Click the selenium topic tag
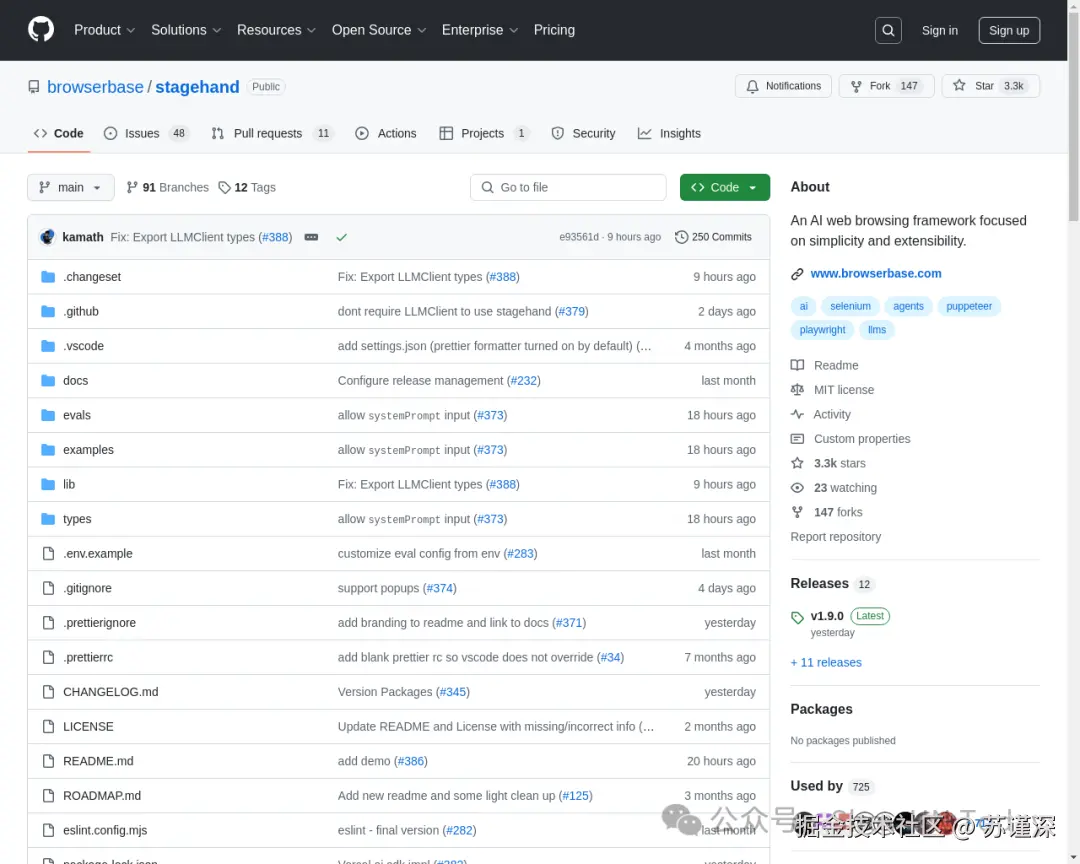The height and width of the screenshot is (864, 1080). tap(850, 306)
